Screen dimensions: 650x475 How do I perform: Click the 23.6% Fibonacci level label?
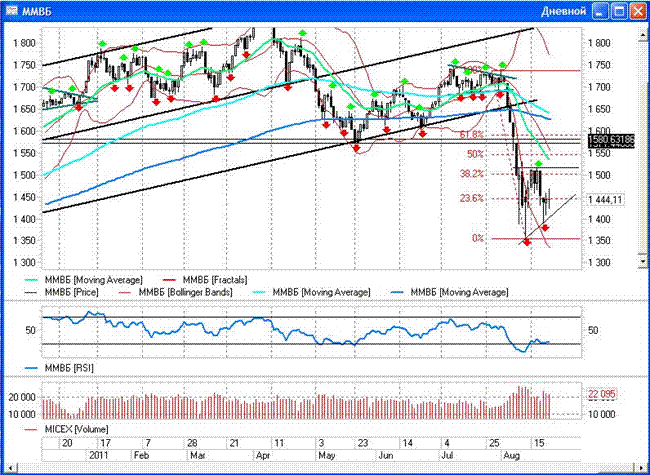[472, 198]
